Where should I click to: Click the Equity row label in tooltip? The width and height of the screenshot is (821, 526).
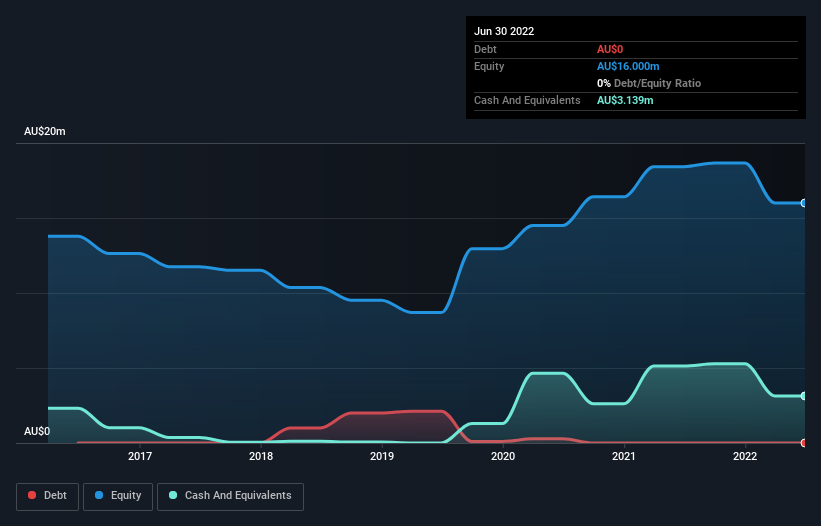489,66
